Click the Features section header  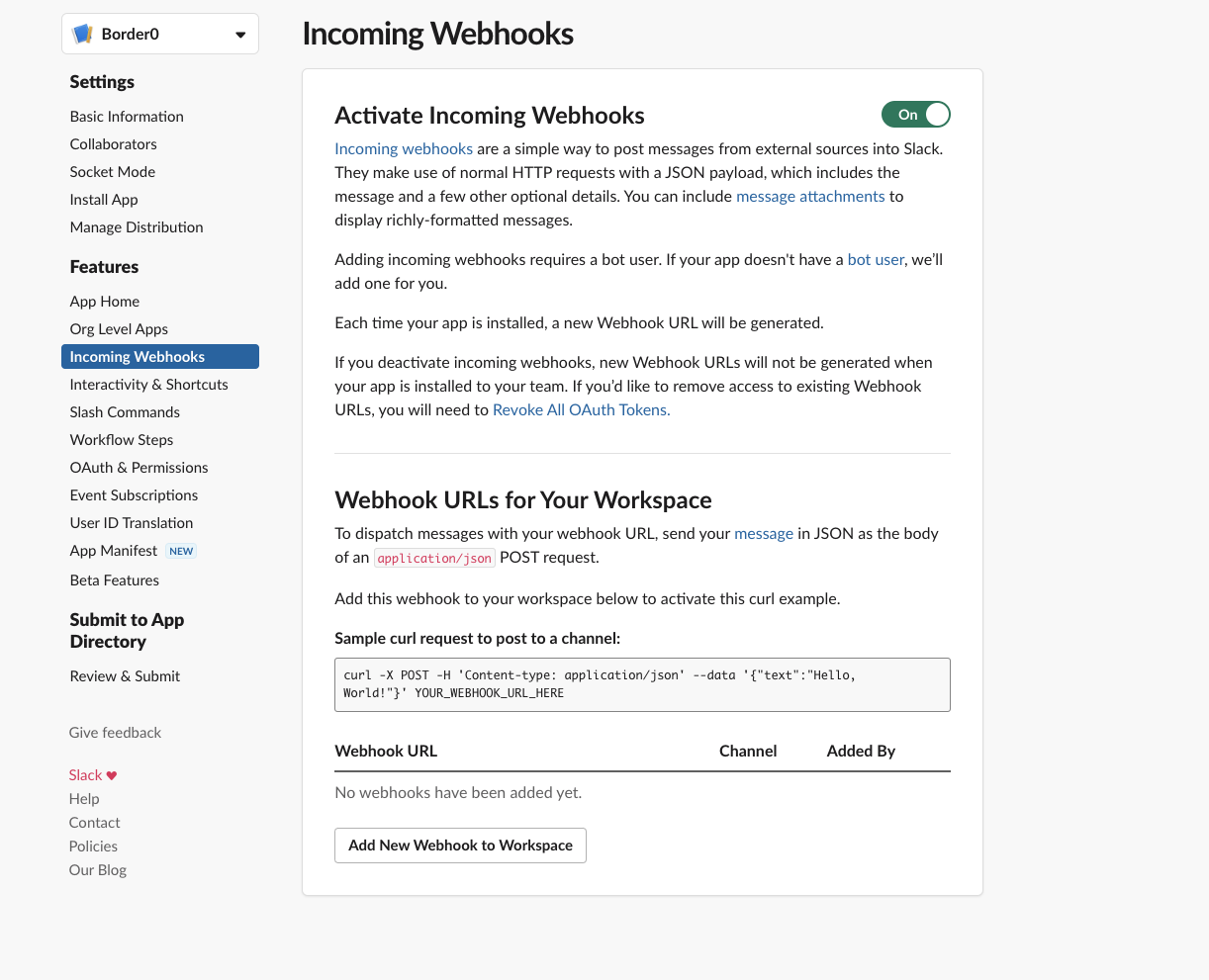tap(104, 267)
